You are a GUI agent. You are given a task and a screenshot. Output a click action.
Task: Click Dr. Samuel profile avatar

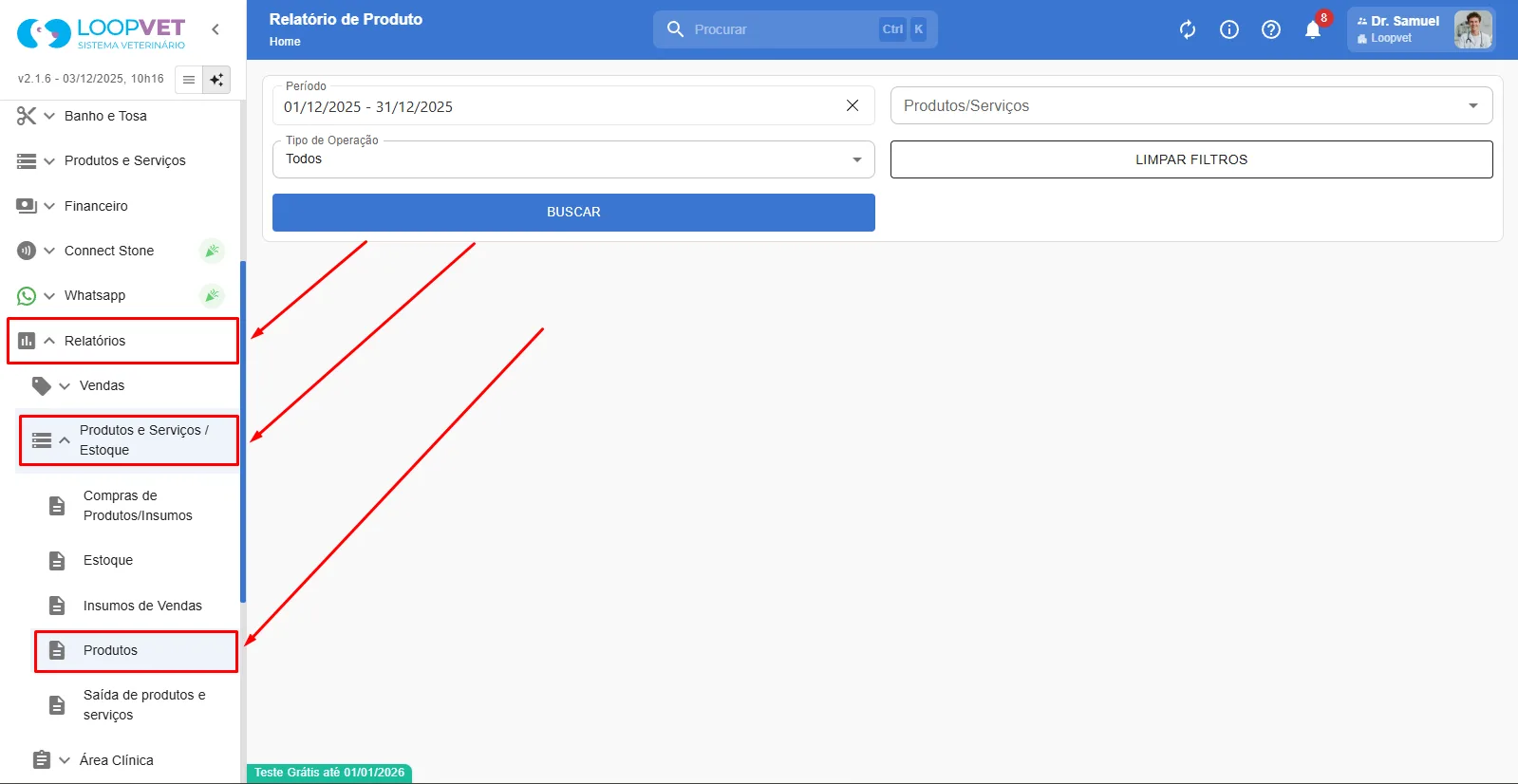point(1472,29)
